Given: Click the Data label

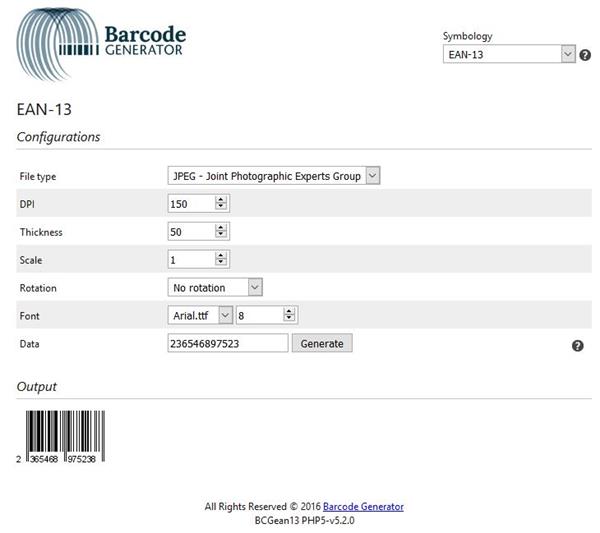Looking at the screenshot, I should [x=29, y=344].
